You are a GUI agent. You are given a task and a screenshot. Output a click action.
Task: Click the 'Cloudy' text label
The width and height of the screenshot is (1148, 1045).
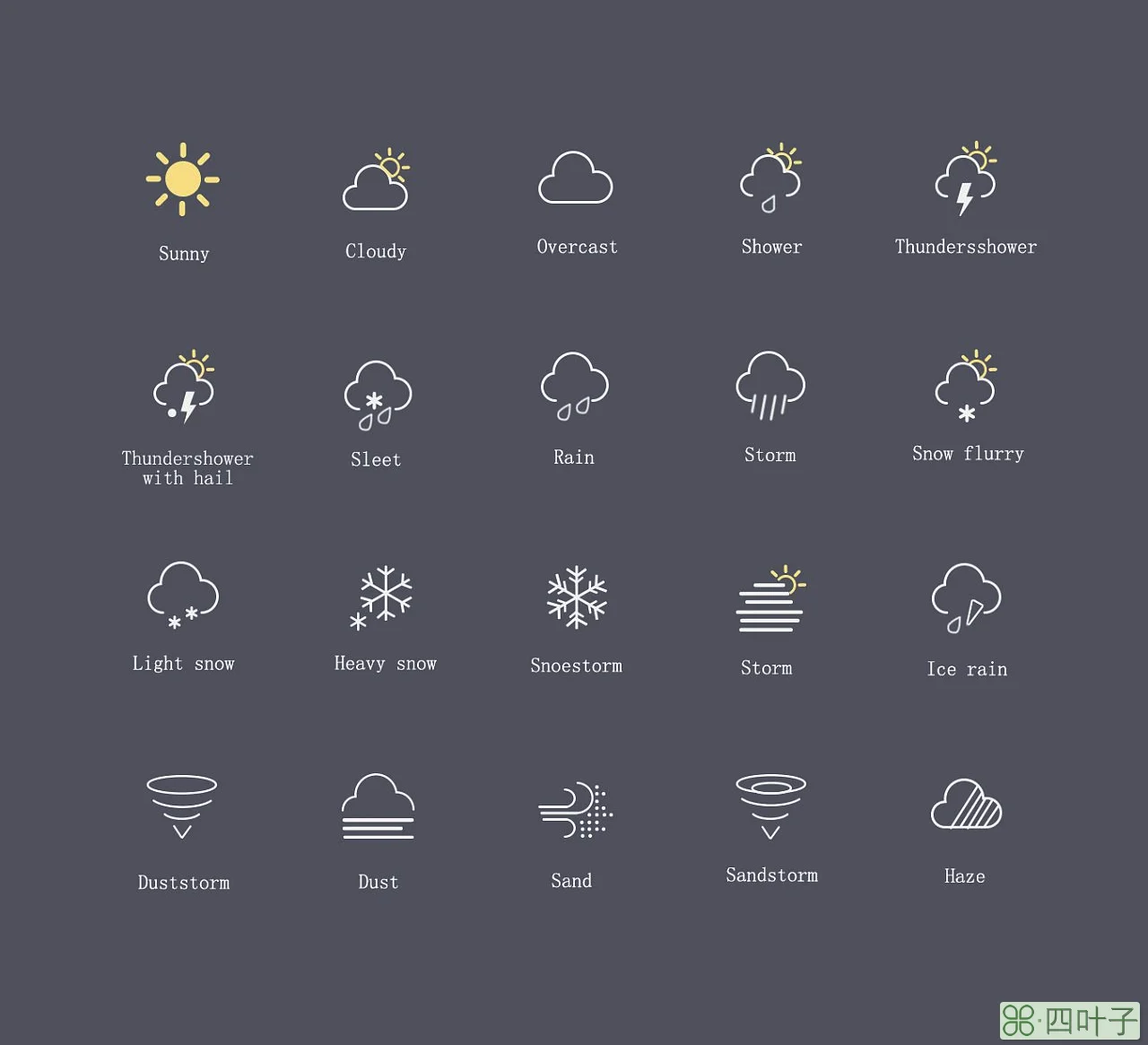click(376, 251)
